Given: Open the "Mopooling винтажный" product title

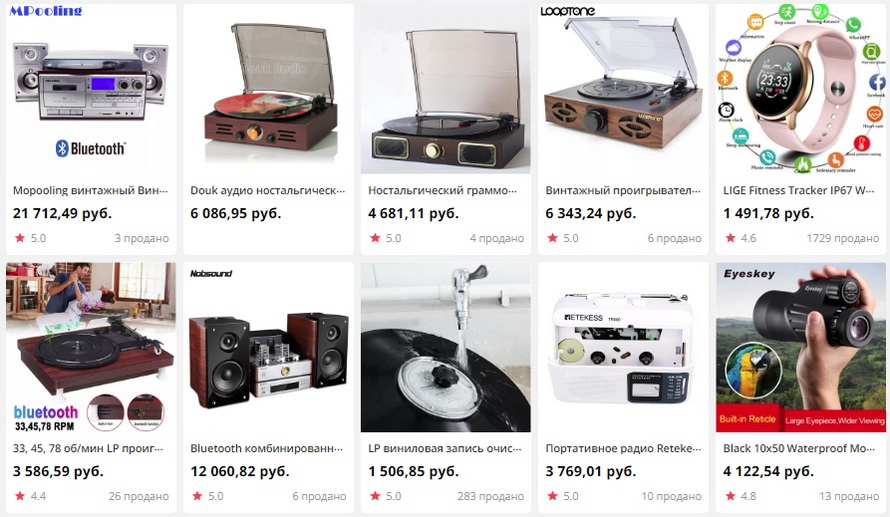Looking at the screenshot, I should (90, 191).
